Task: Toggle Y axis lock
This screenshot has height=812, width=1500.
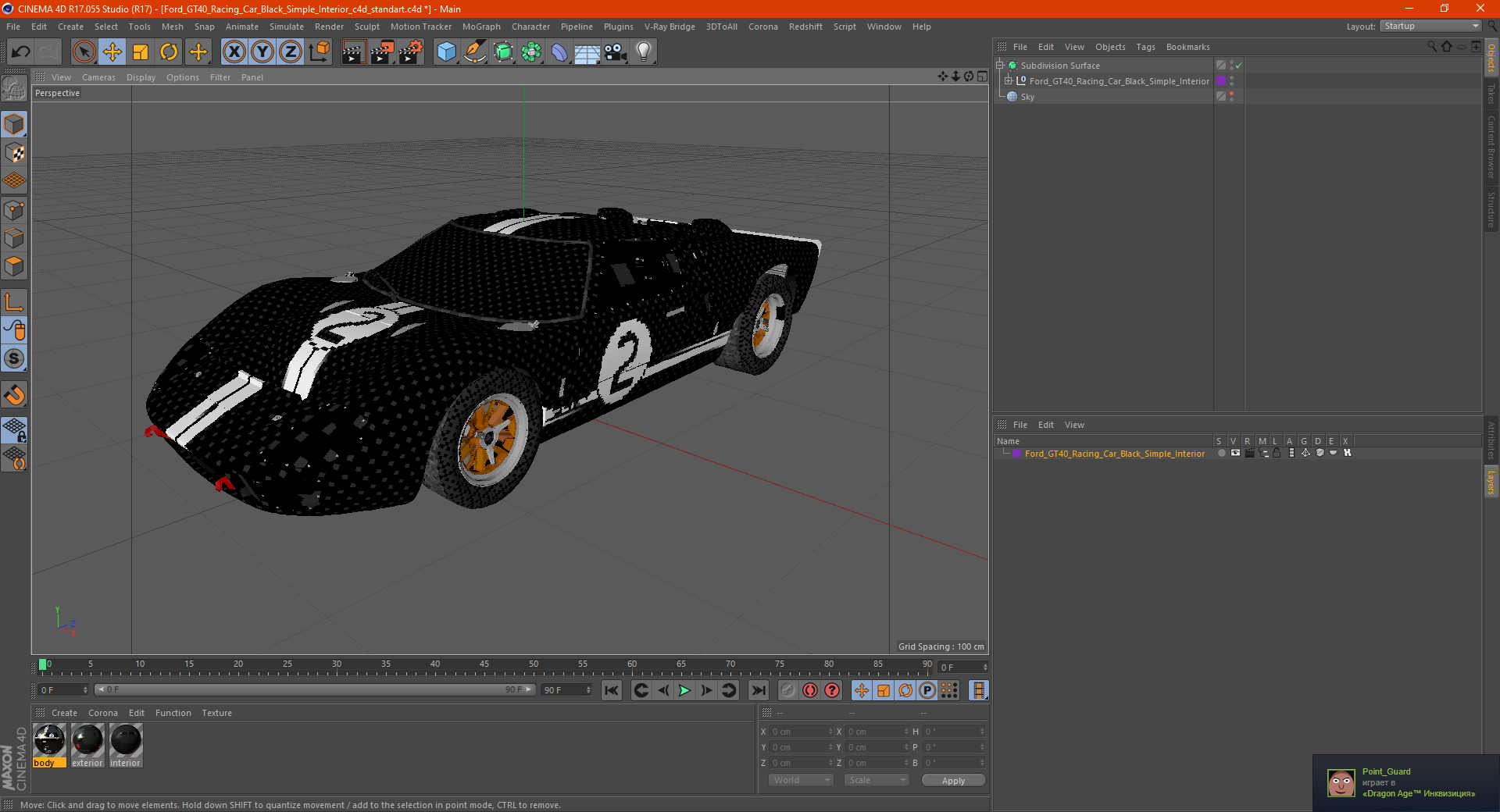Action: (x=262, y=52)
